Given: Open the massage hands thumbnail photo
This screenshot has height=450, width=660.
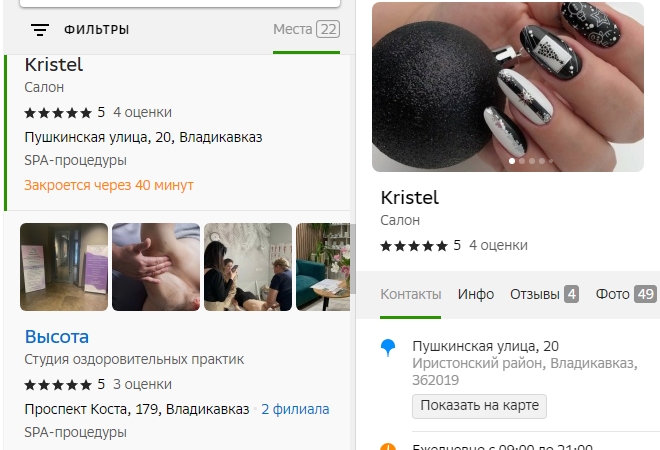Looking at the screenshot, I should point(156,267).
